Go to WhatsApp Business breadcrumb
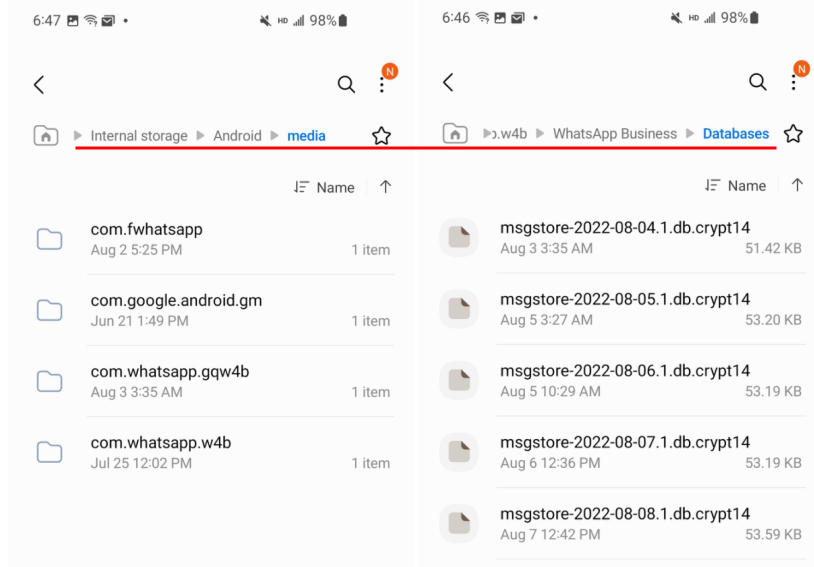 [x=614, y=134]
